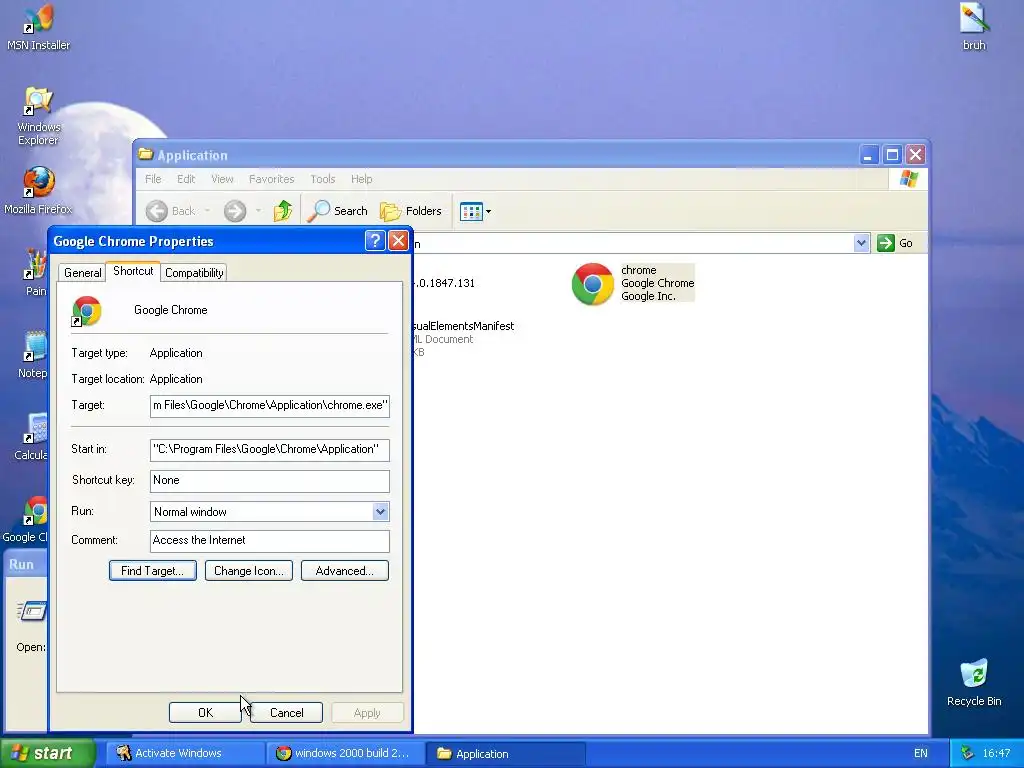Image resolution: width=1024 pixels, height=768 pixels.
Task: Open the Recycle Bin
Action: click(x=974, y=682)
